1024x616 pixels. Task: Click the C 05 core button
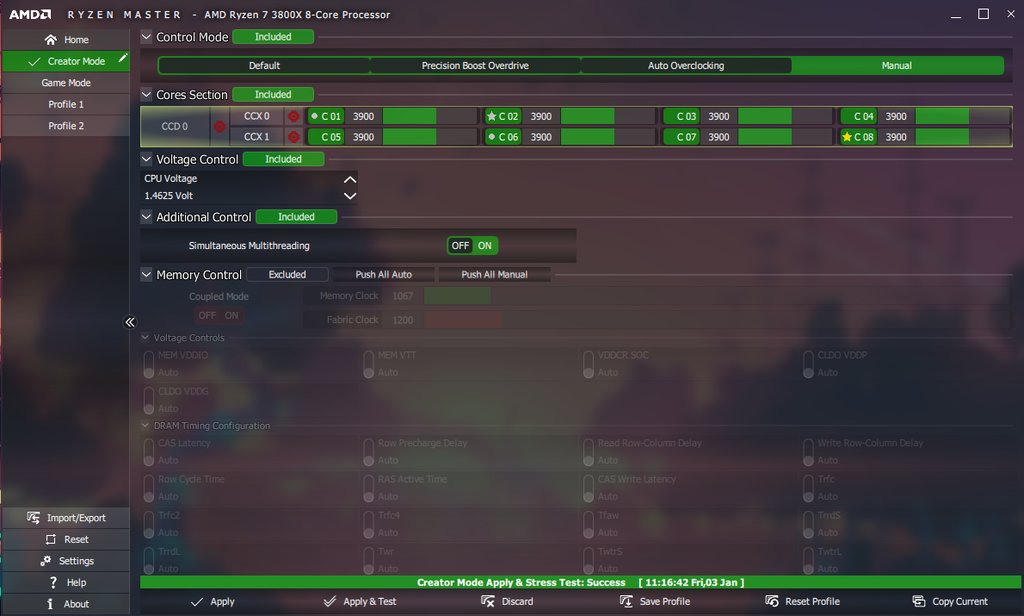[326, 137]
